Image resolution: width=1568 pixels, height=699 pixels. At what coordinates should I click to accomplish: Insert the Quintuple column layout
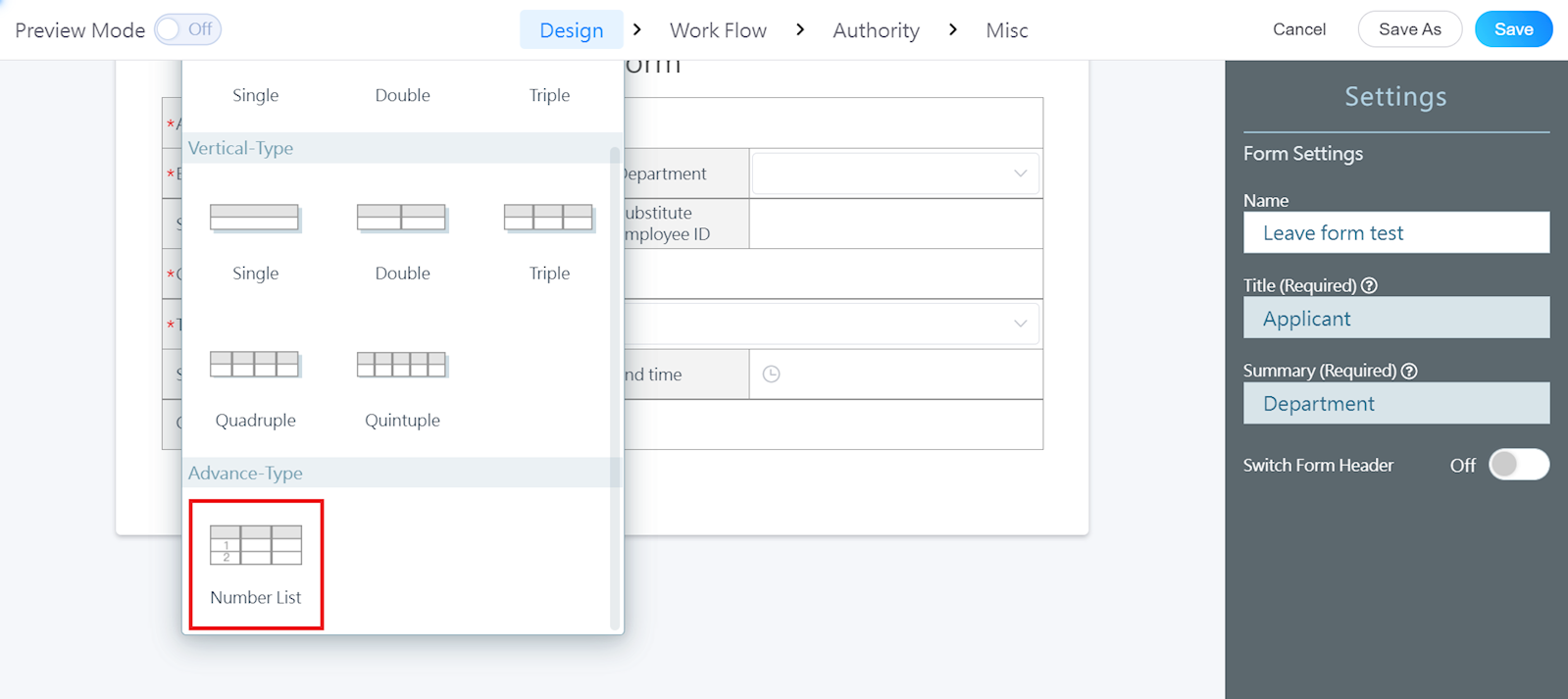click(x=402, y=365)
